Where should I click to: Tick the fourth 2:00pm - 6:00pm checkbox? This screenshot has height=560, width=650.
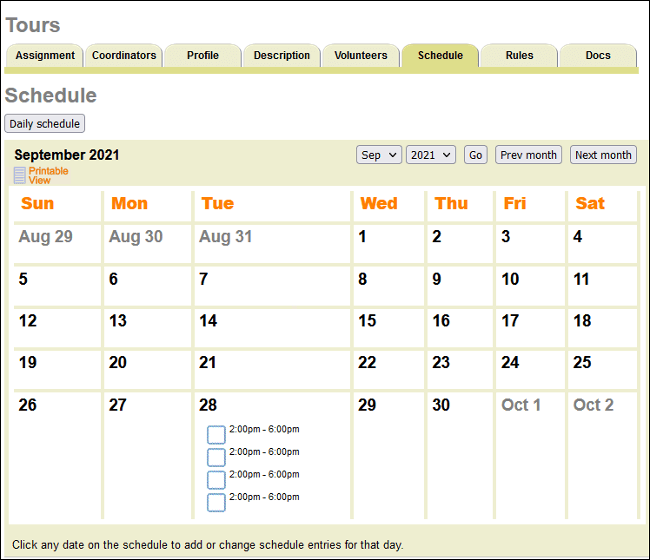tap(216, 502)
